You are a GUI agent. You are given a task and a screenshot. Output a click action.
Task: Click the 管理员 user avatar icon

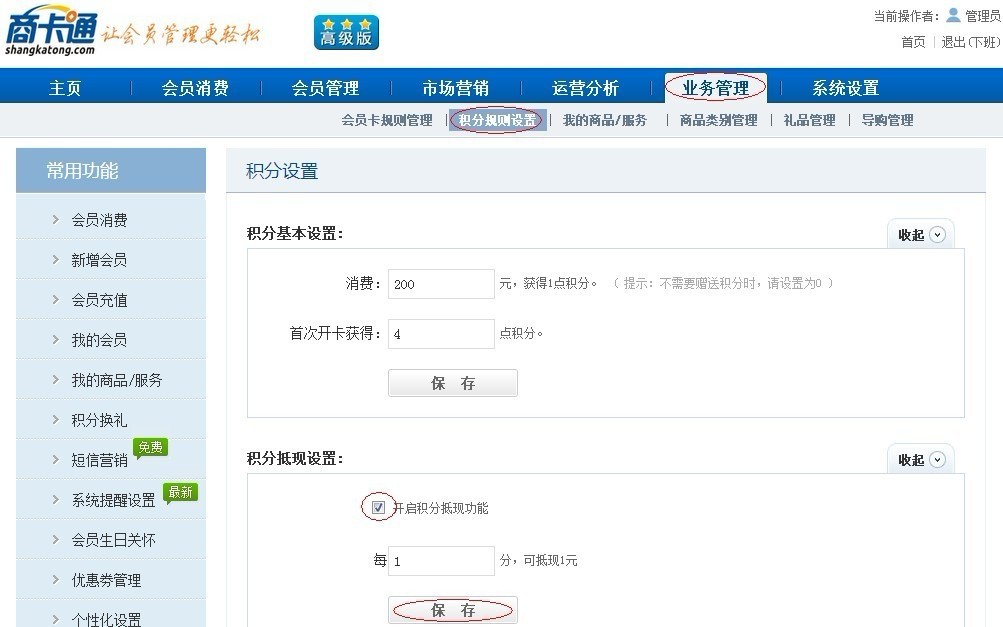coord(953,15)
